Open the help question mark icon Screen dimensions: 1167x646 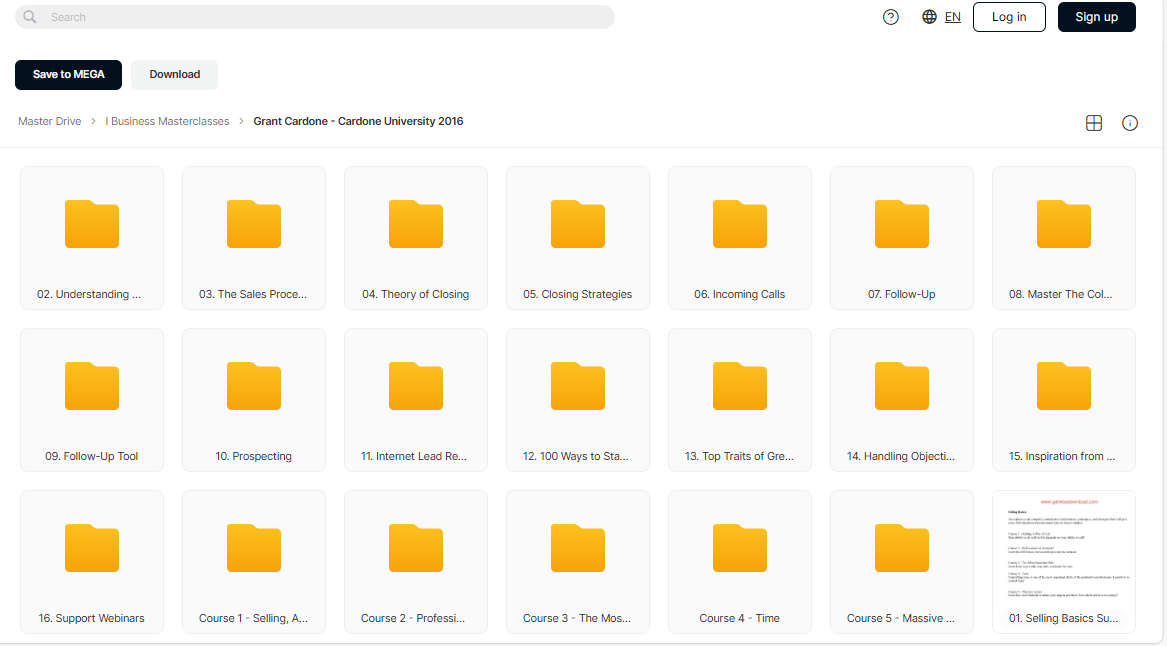[890, 17]
